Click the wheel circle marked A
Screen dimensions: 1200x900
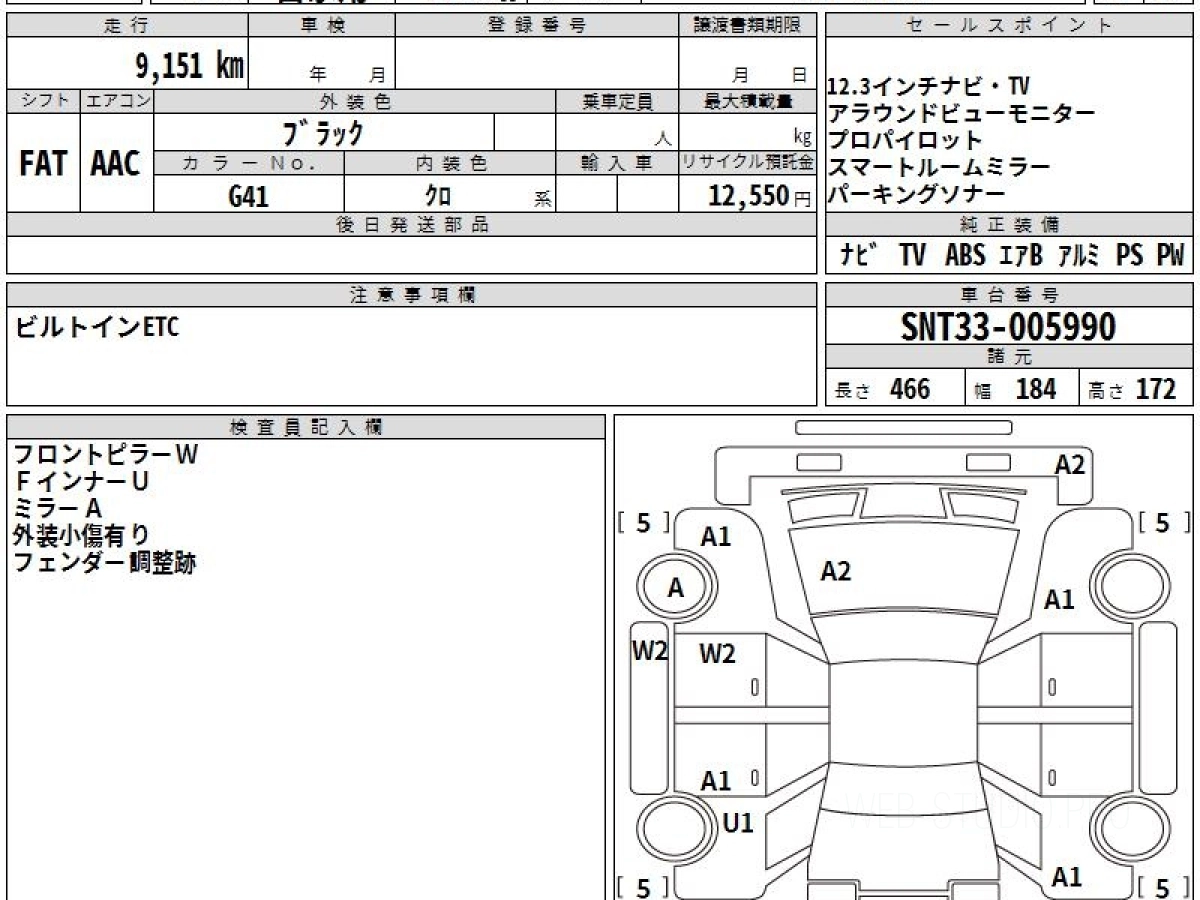point(677,588)
